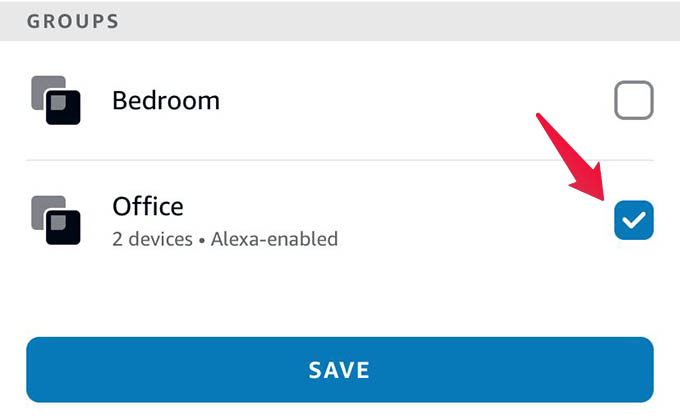This screenshot has height=419, width=680.
Task: Click the SAVE text label
Action: tap(339, 370)
